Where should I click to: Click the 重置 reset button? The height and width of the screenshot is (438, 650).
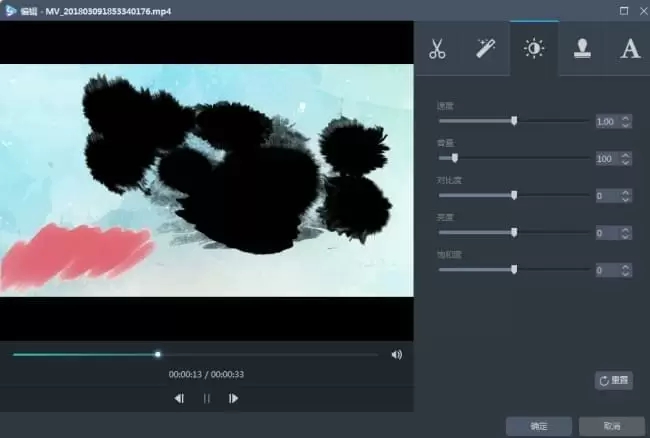[613, 380]
